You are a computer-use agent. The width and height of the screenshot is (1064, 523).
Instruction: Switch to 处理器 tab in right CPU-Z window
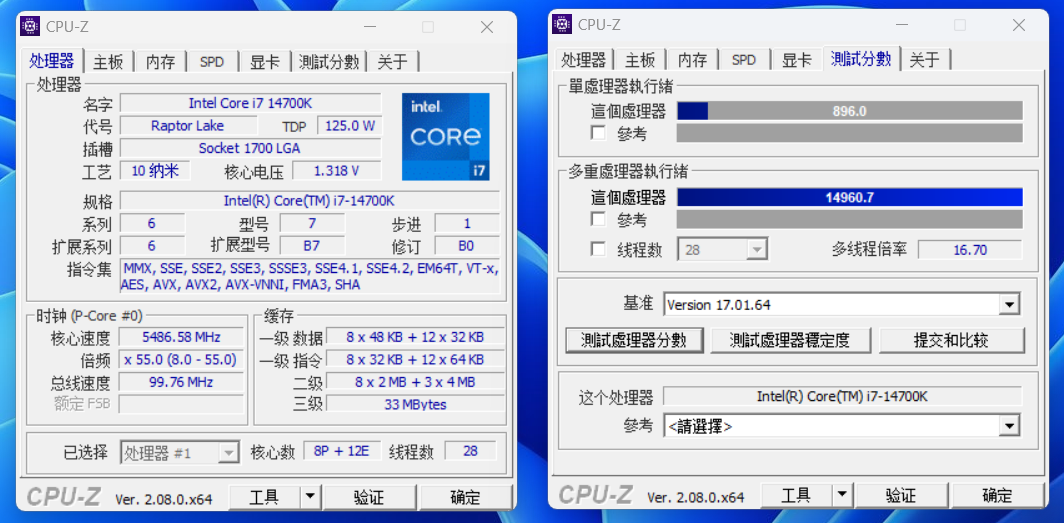click(584, 60)
